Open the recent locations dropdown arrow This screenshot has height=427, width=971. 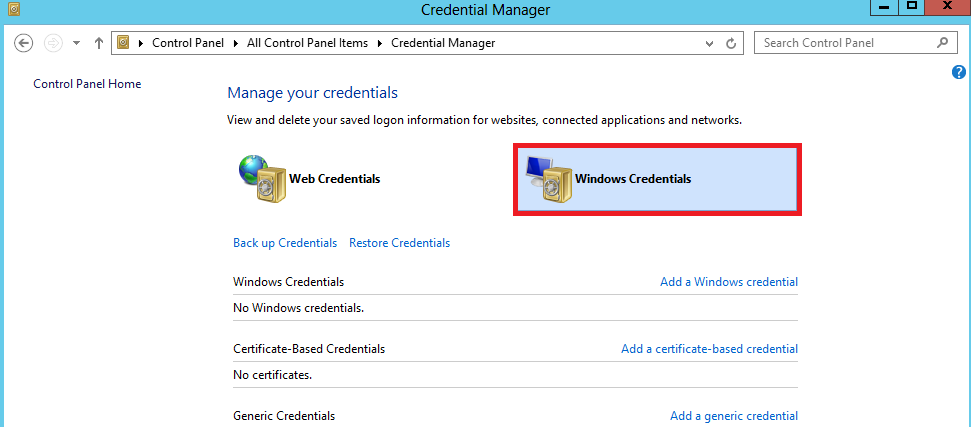77,43
